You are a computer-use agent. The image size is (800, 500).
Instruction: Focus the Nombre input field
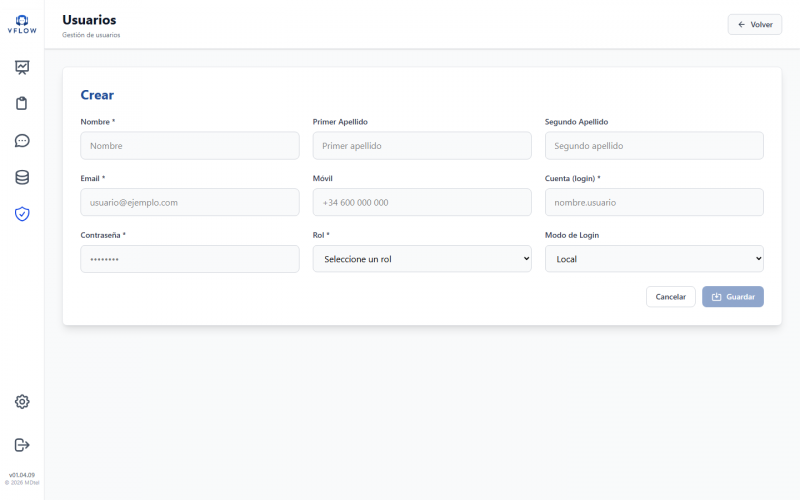(x=190, y=146)
